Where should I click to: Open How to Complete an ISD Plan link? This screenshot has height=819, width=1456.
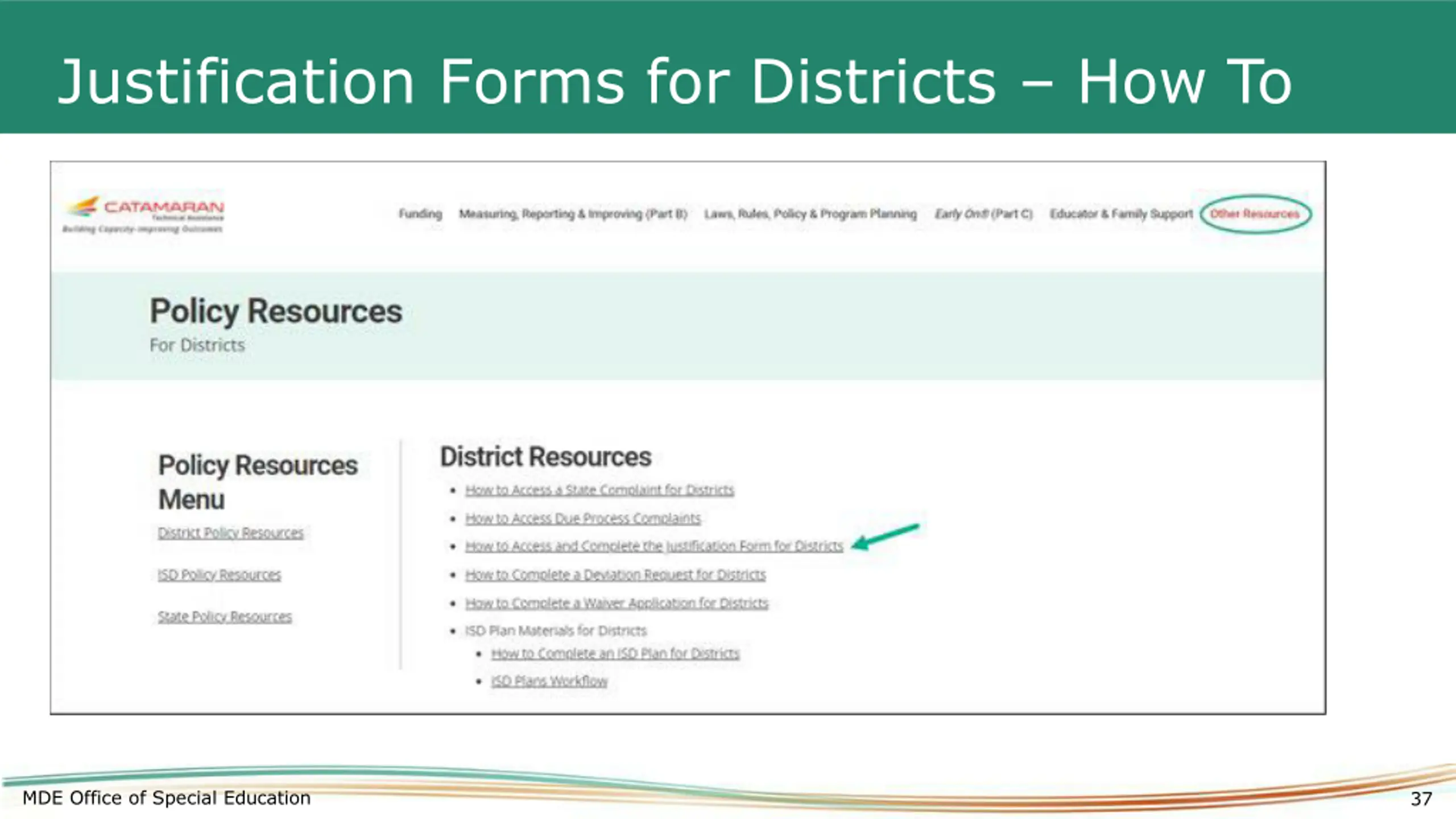pos(615,653)
